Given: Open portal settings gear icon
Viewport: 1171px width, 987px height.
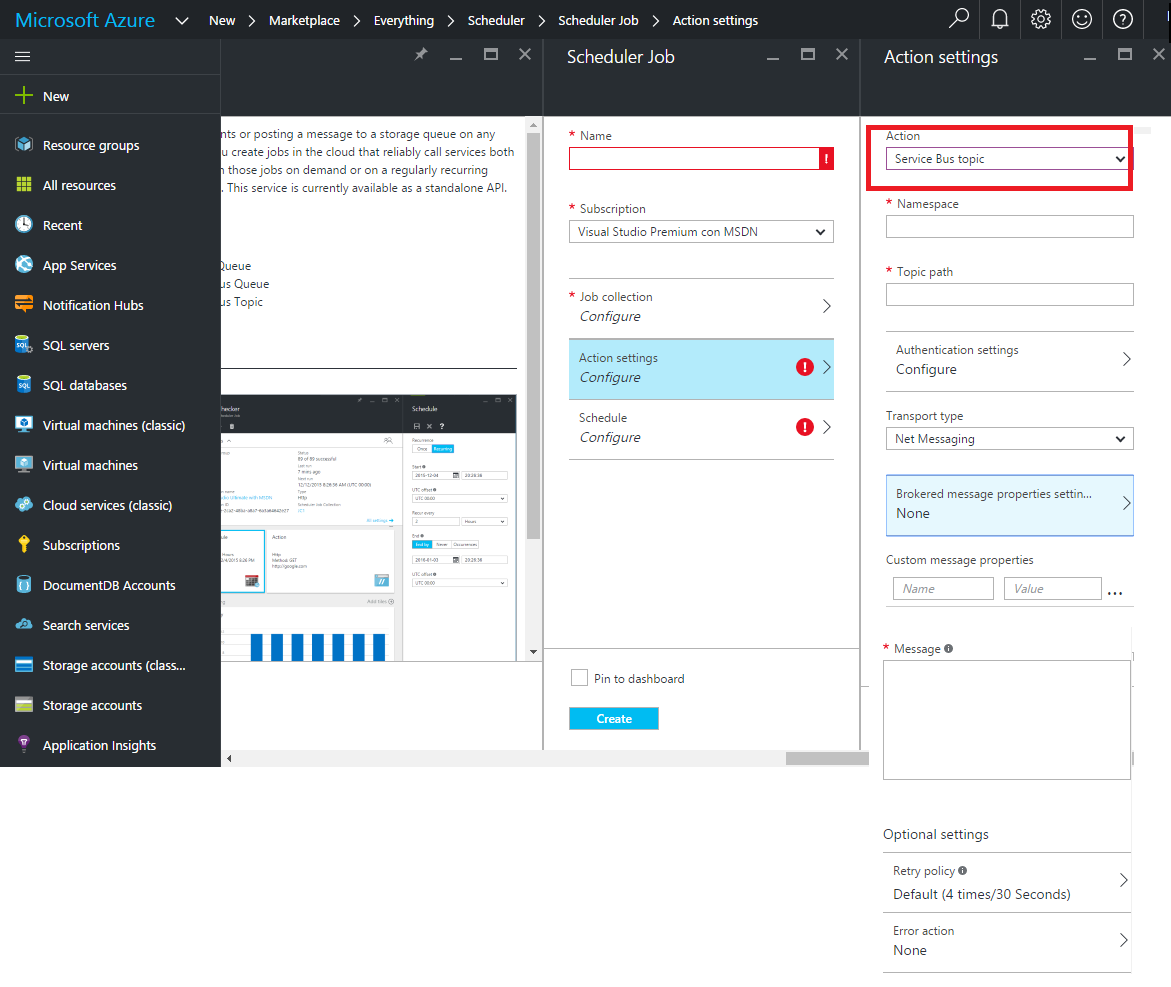Looking at the screenshot, I should [x=1041, y=19].
